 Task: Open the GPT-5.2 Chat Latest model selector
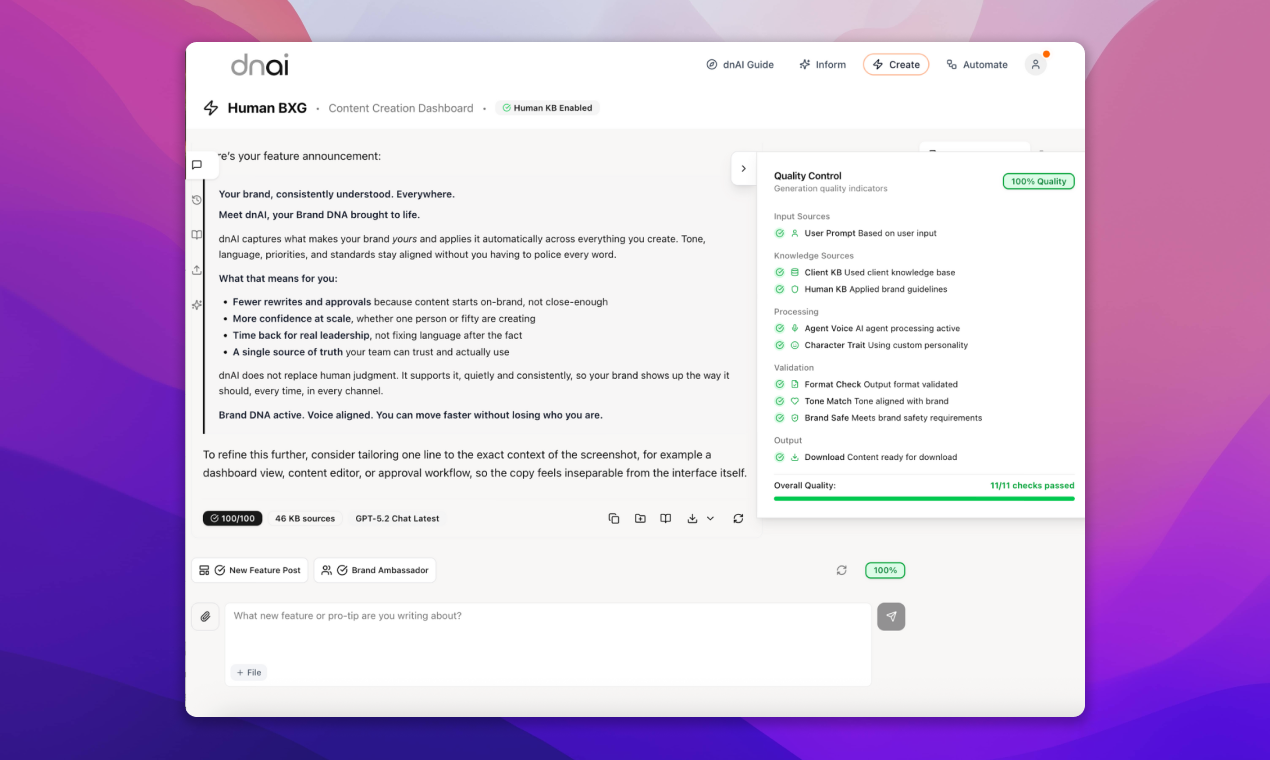coord(397,518)
